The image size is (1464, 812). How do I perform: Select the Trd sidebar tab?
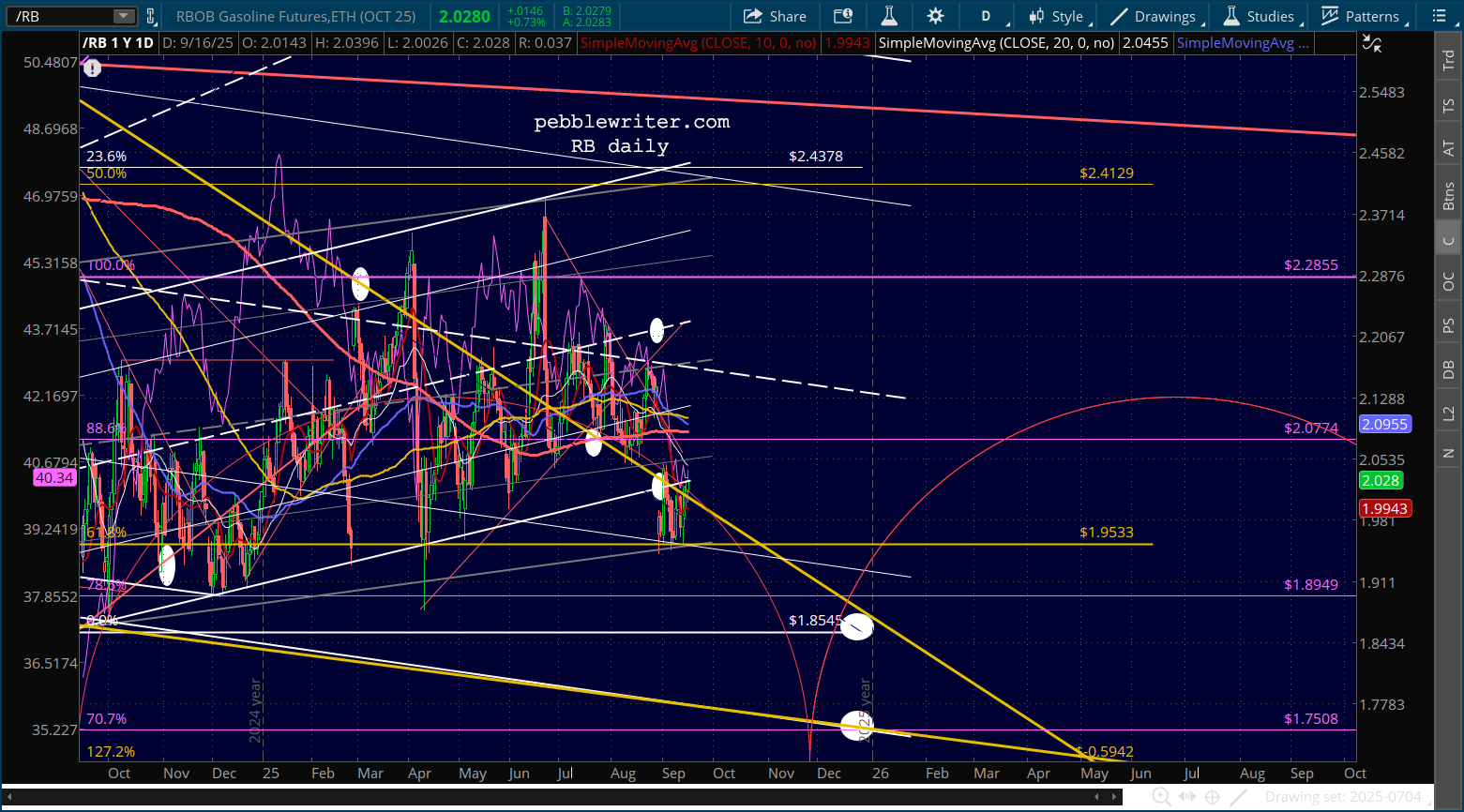[x=1449, y=60]
